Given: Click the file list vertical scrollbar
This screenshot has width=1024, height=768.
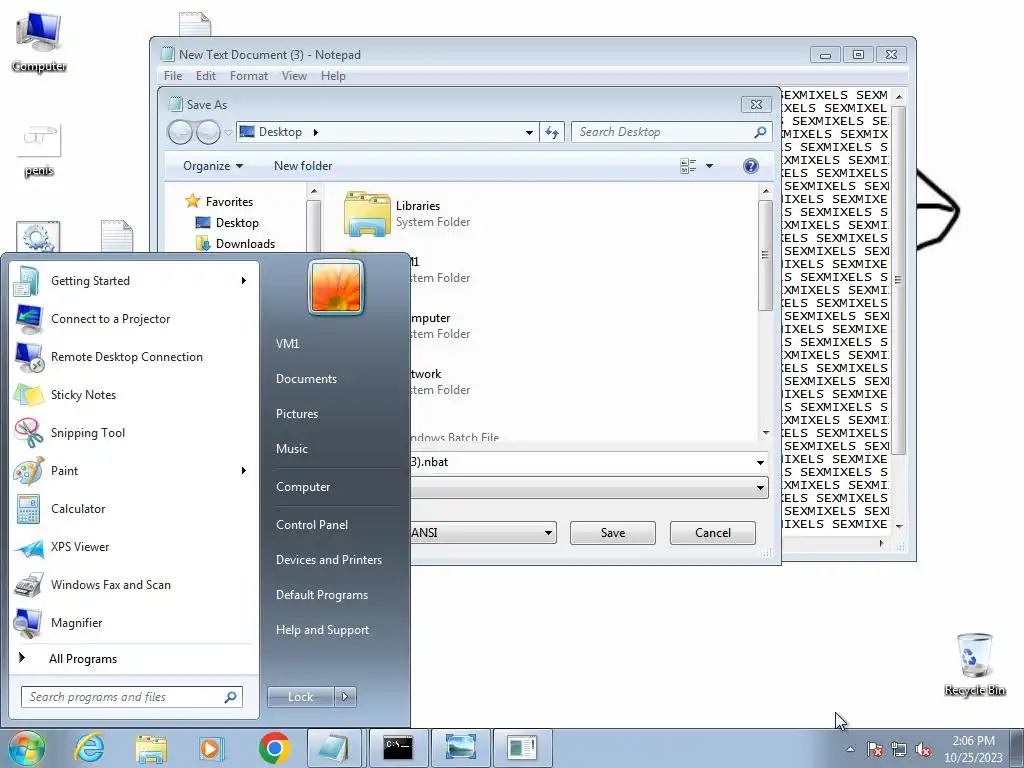Looking at the screenshot, I should [x=765, y=255].
